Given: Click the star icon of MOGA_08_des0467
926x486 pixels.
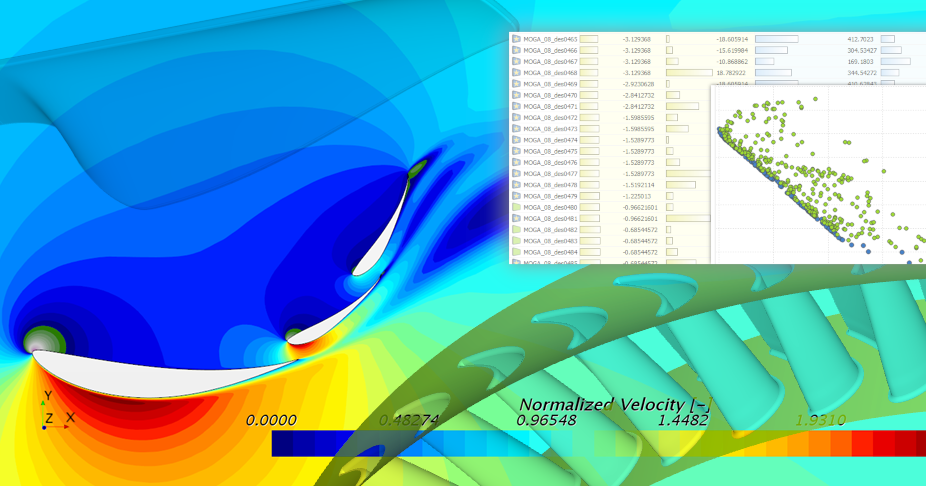Looking at the screenshot, I should tap(516, 61).
